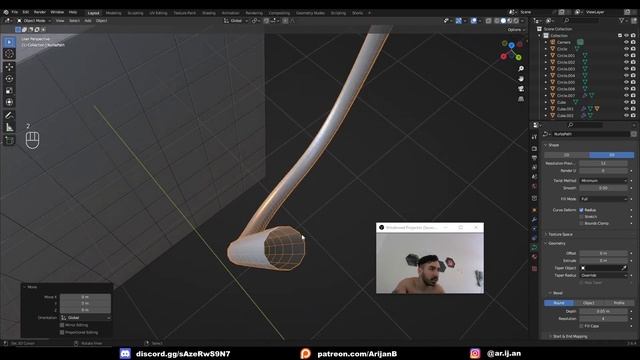Image resolution: width=640 pixels, height=360 pixels.
Task: Click the pan view hand icon
Action: point(521,78)
